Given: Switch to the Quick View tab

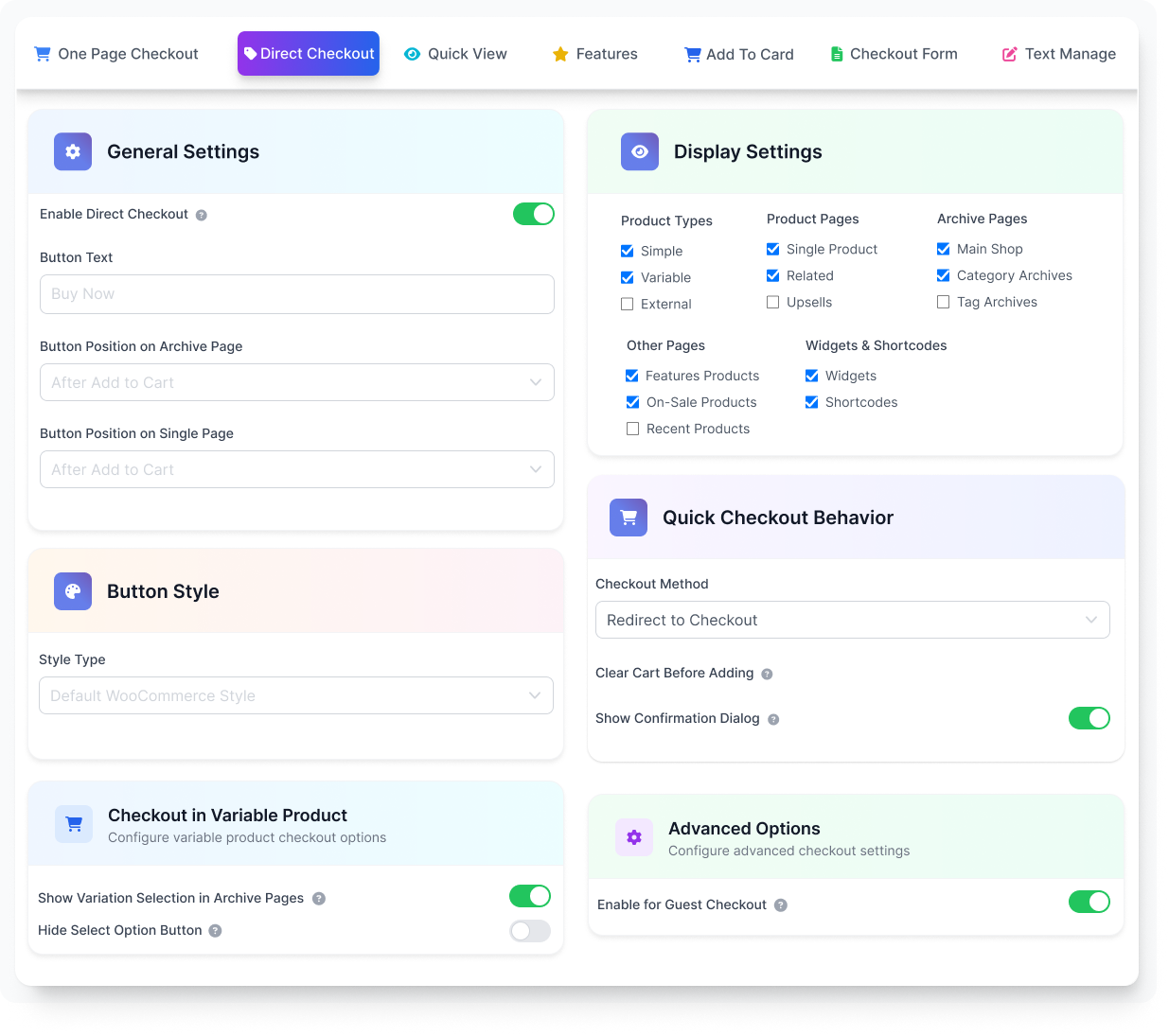Looking at the screenshot, I should coord(455,54).
